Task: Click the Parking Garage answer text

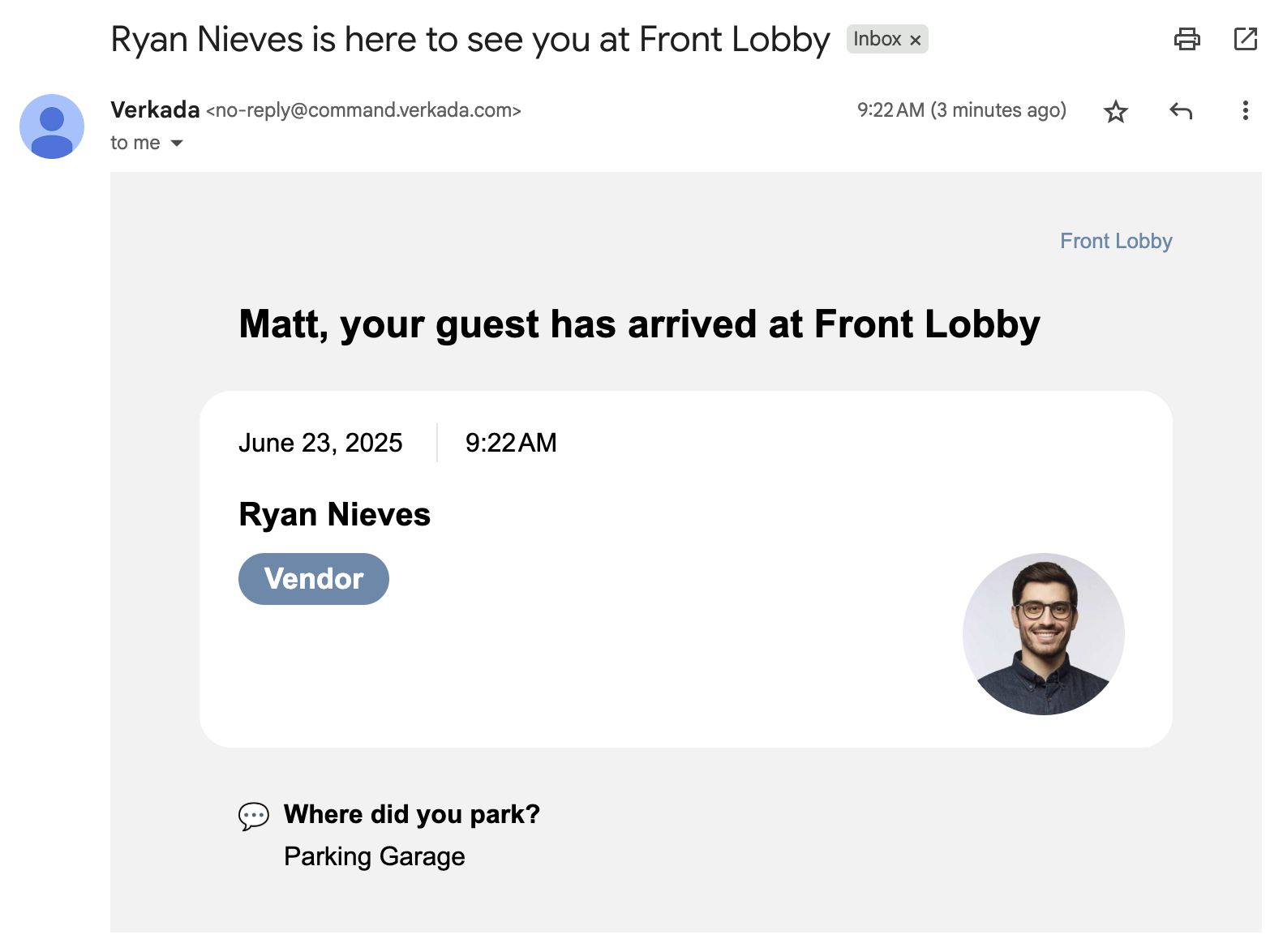Action: pyautogui.click(x=374, y=856)
